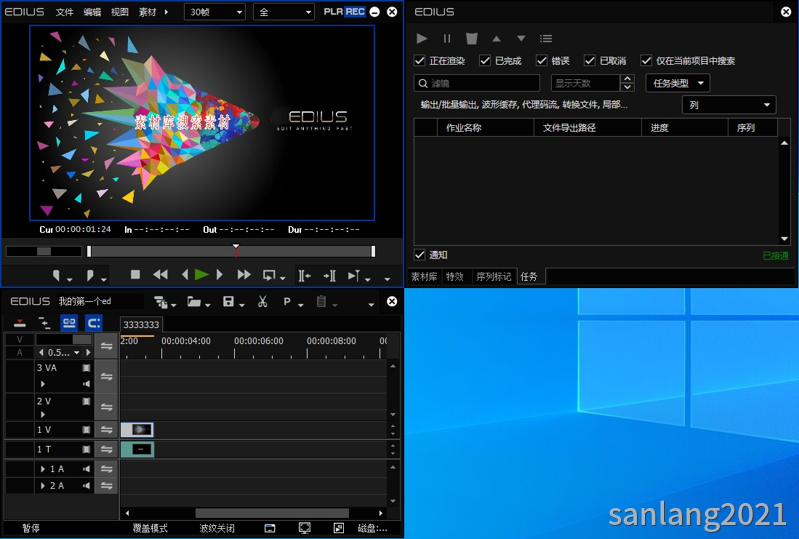
Task: Jump to the next edit point
Action: [x=329, y=276]
